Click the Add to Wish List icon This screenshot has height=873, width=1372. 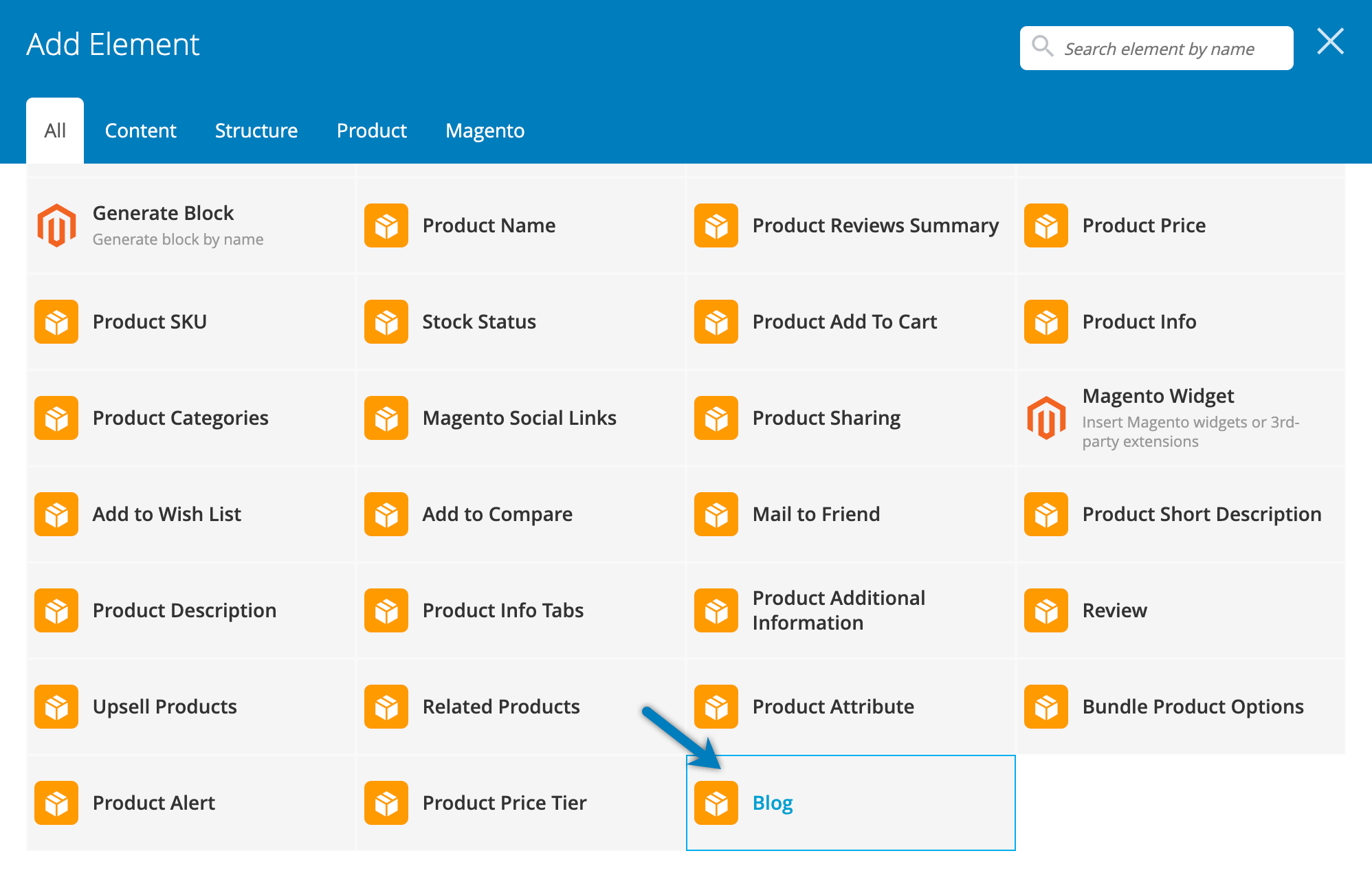pyautogui.click(x=56, y=514)
